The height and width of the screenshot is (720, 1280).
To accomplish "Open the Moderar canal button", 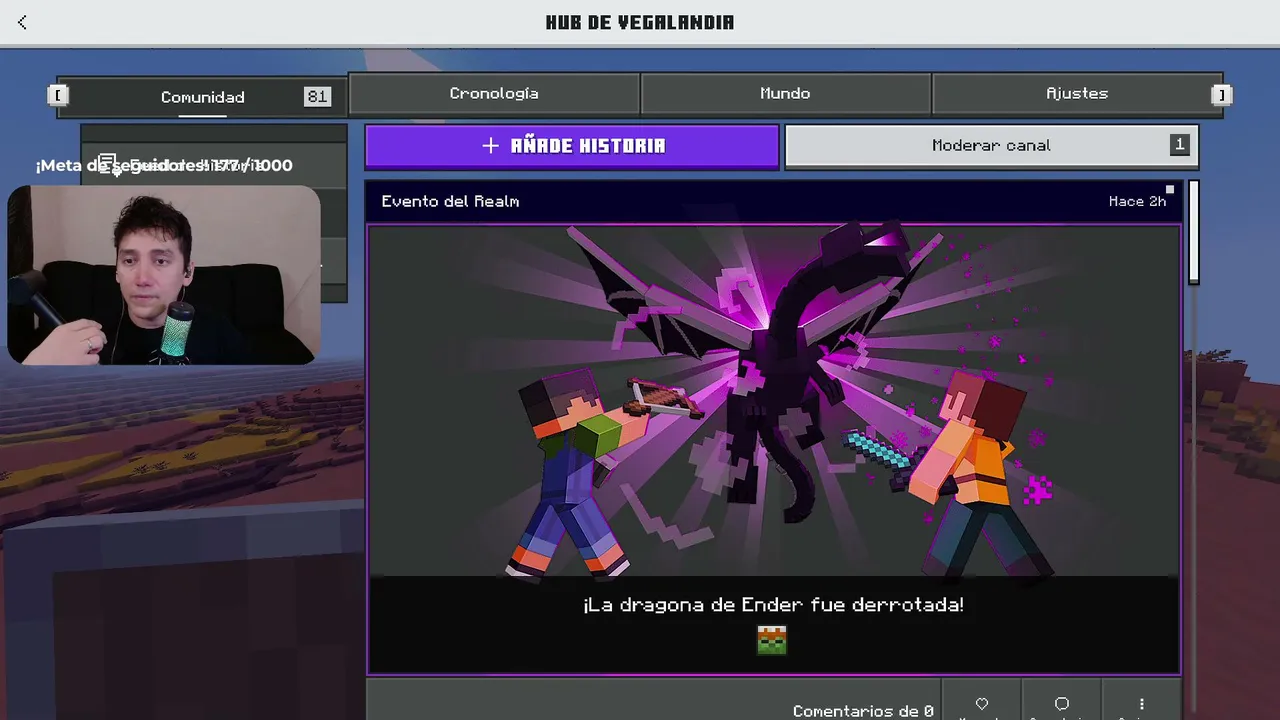I will tap(992, 146).
